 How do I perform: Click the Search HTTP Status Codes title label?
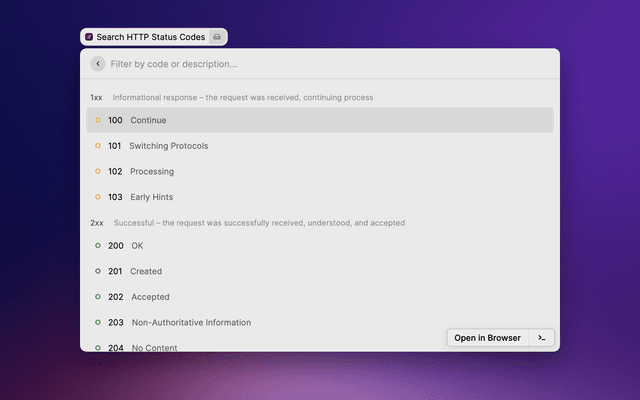pos(150,37)
